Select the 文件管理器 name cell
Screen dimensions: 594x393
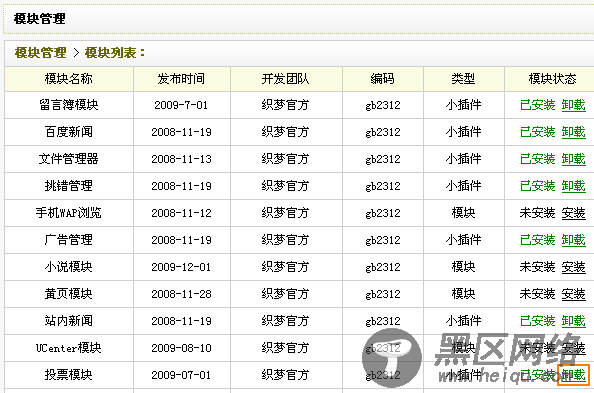(x=69, y=159)
